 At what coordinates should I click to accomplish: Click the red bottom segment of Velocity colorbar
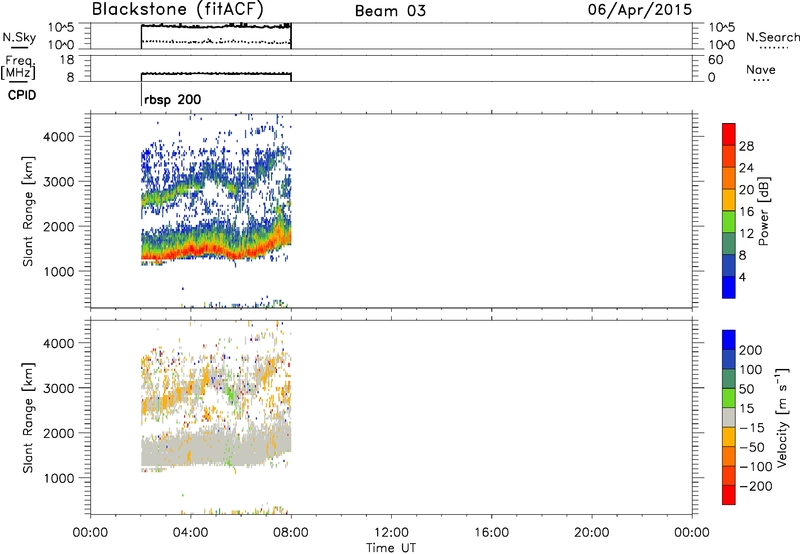[x=729, y=495]
